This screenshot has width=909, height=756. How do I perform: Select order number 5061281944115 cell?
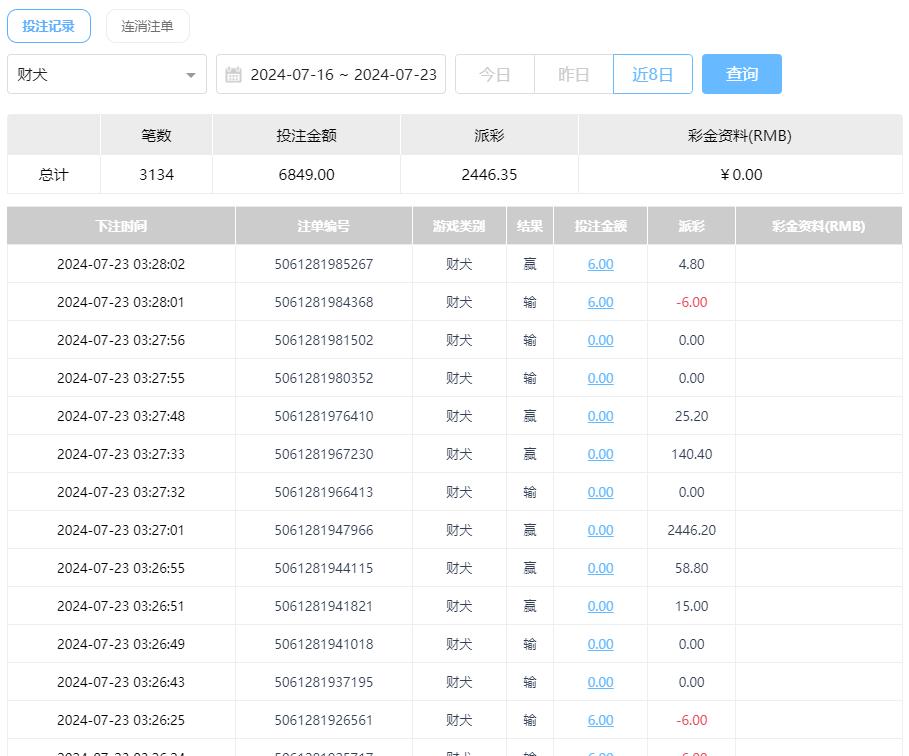323,568
